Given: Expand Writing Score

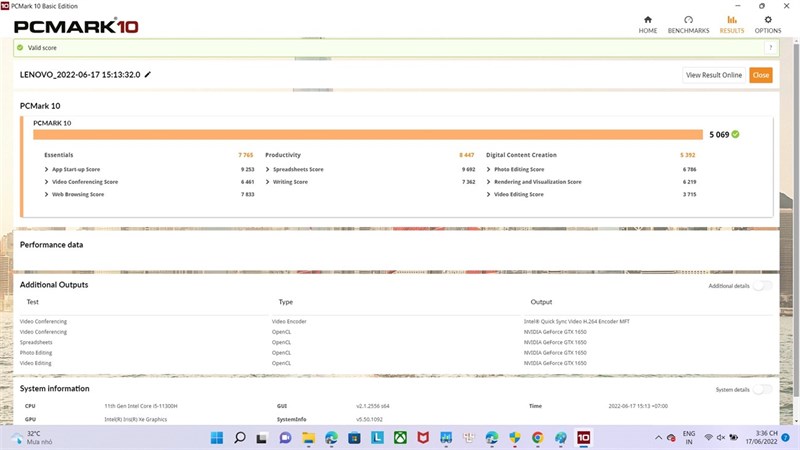Looking at the screenshot, I should 267,182.
